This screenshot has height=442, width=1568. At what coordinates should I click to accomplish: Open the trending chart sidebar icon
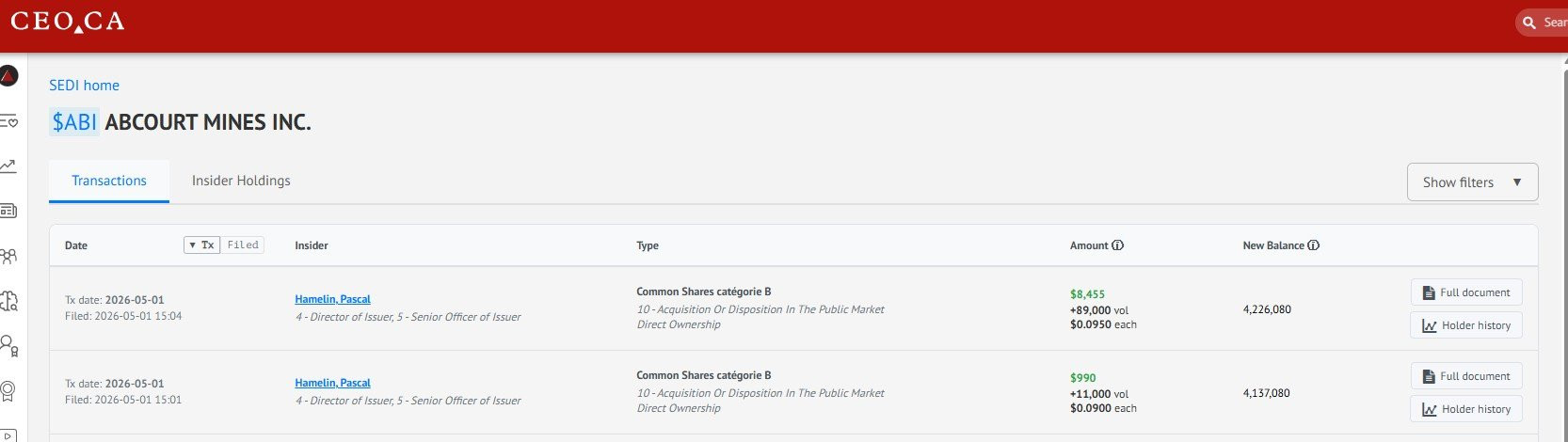(8, 166)
